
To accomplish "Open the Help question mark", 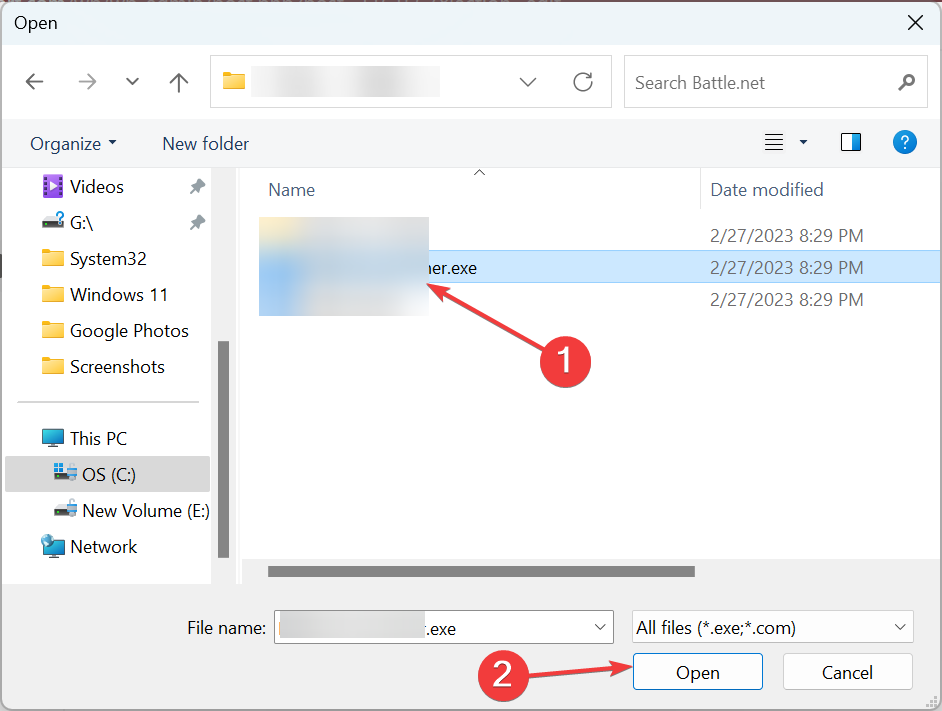I will (904, 142).
